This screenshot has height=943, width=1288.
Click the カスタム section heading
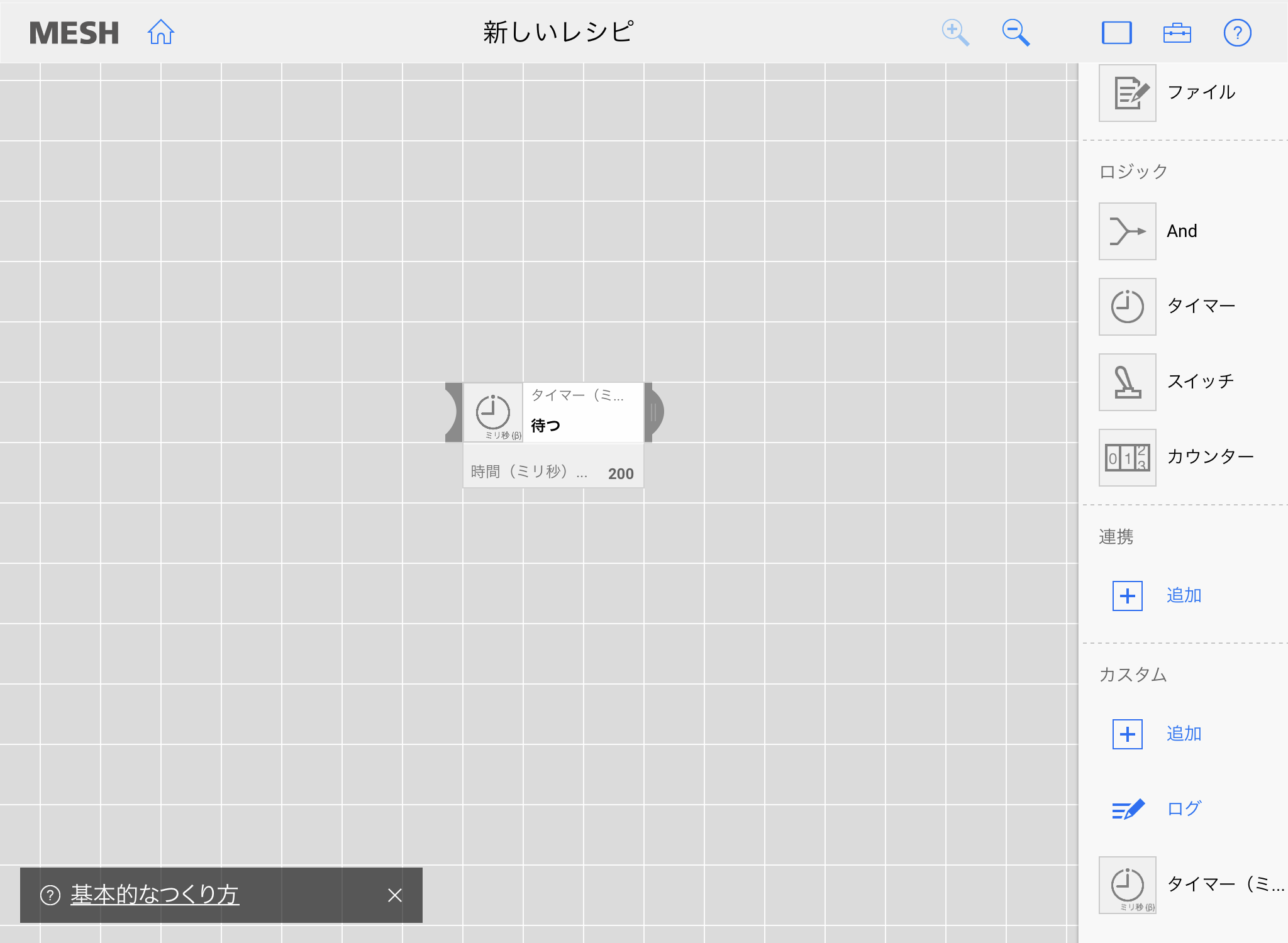(x=1133, y=675)
